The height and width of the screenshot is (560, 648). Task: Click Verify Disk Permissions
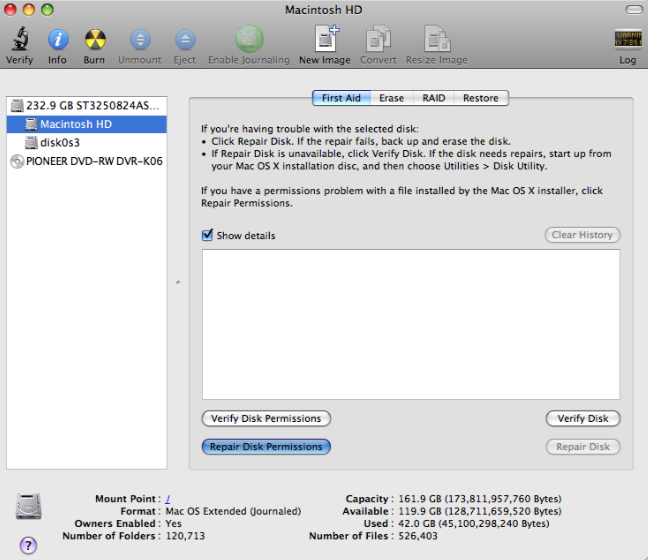266,418
